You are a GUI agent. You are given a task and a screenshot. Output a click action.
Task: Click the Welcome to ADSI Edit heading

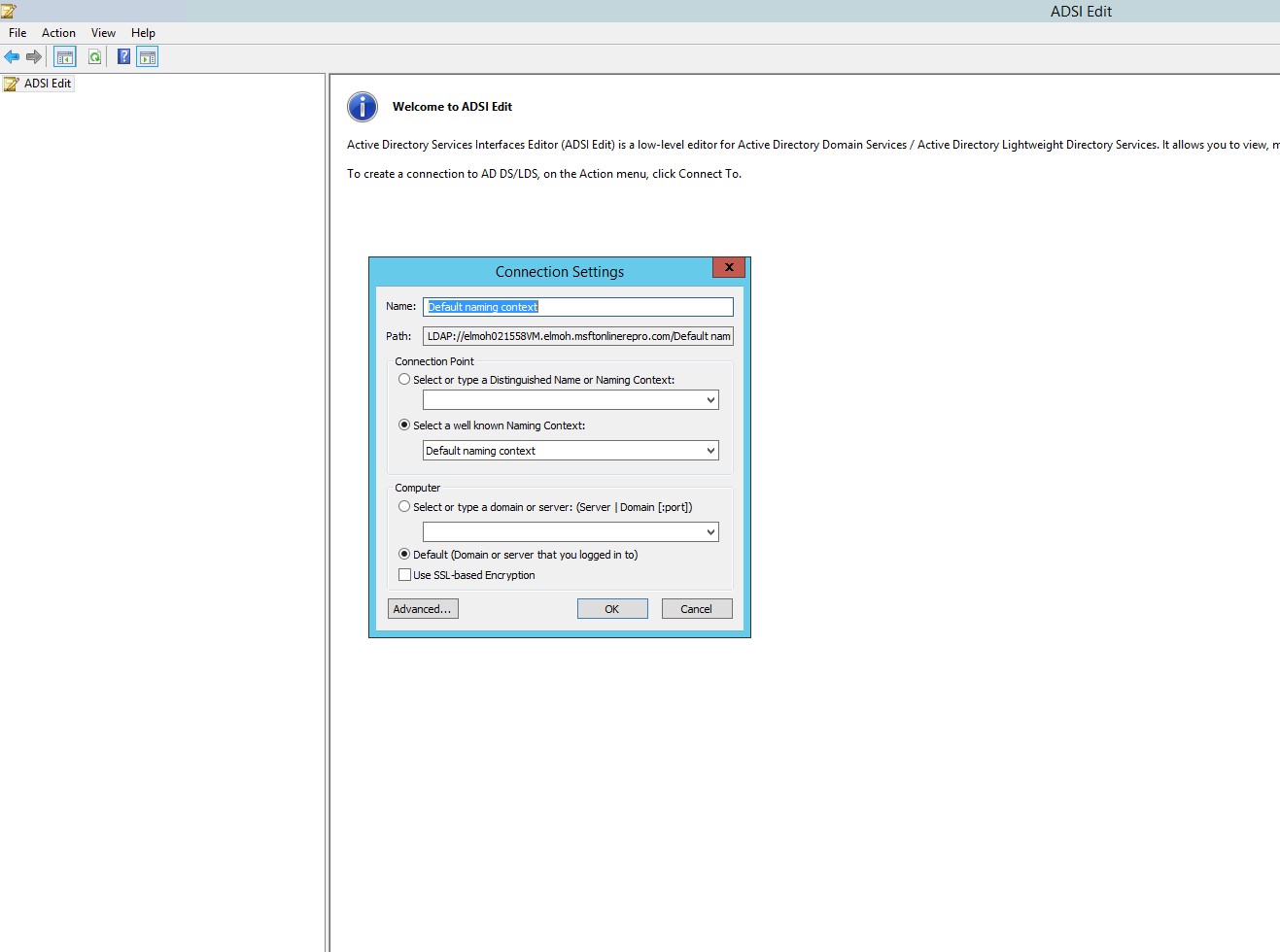coord(452,107)
